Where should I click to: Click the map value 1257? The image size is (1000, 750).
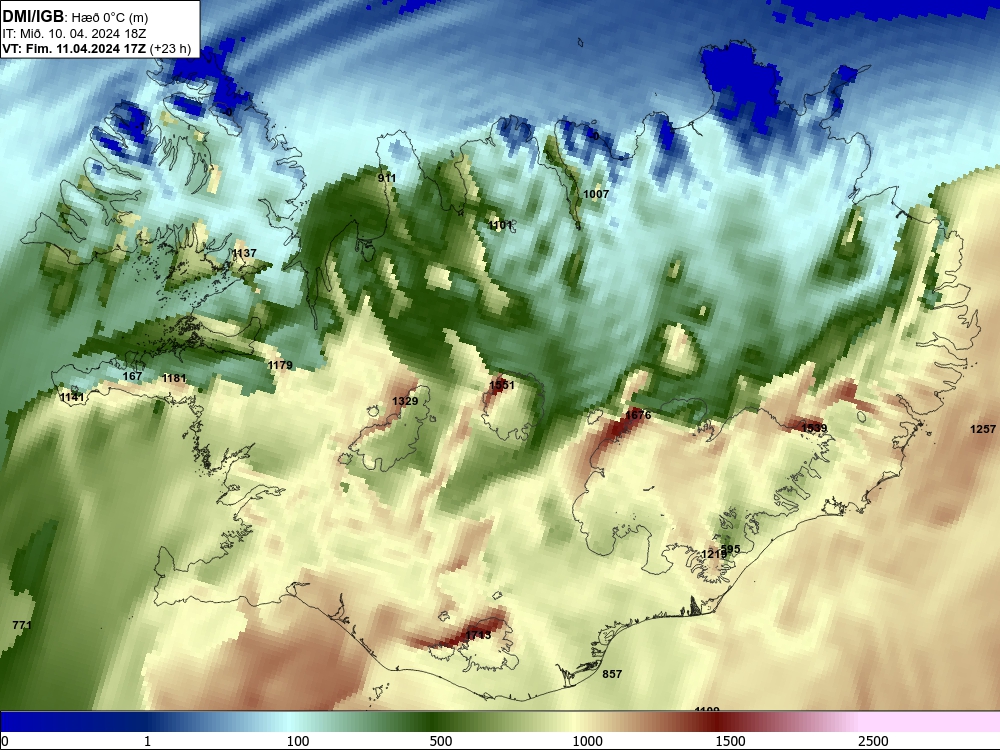pos(983,429)
